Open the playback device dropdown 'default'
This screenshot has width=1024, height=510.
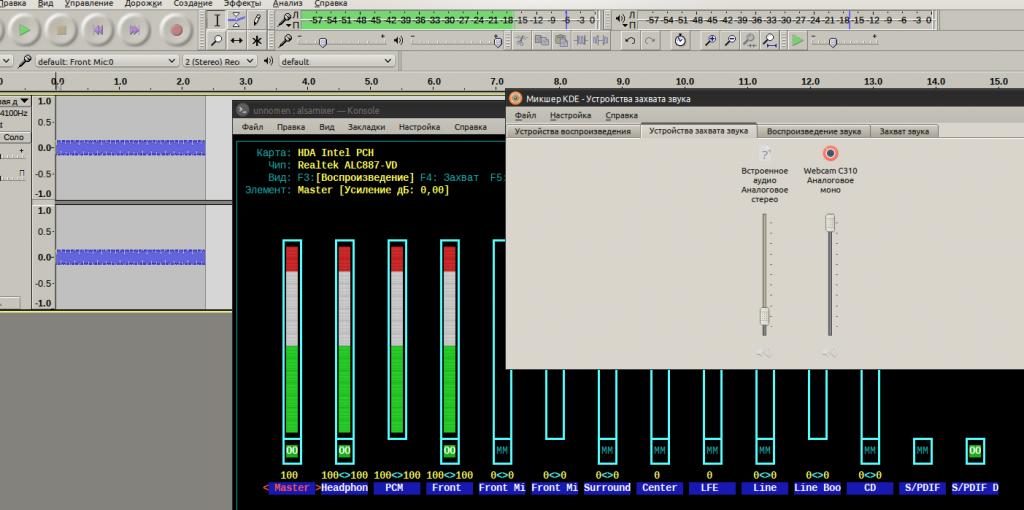point(337,61)
